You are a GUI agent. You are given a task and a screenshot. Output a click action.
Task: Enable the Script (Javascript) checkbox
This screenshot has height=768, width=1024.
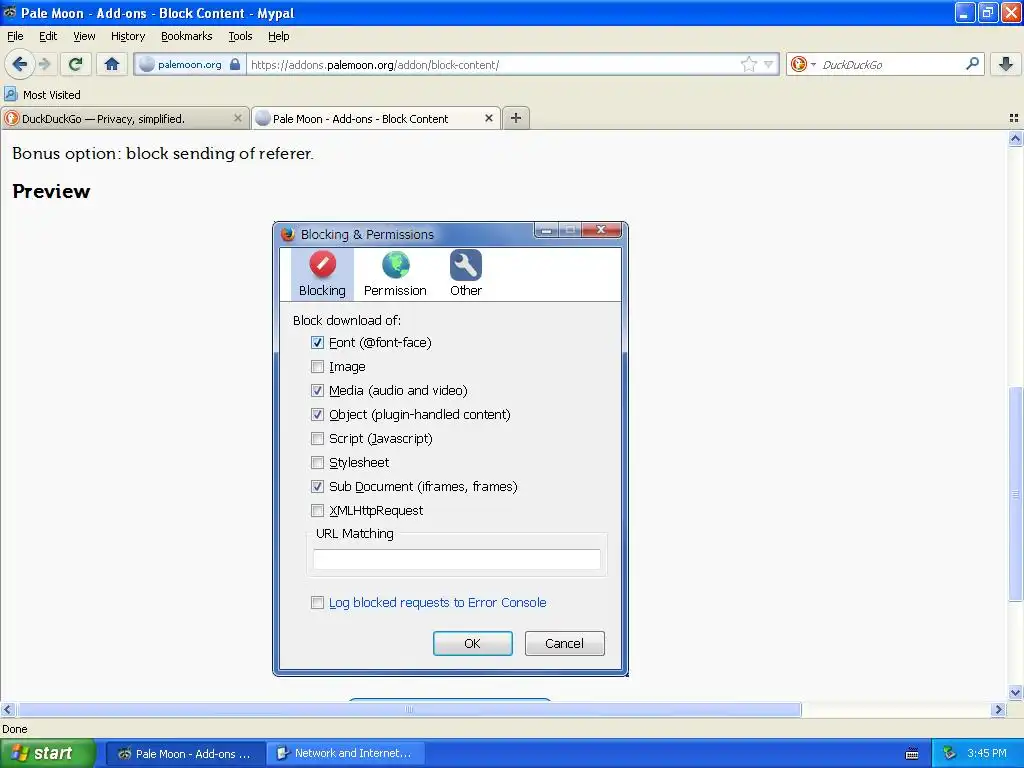[x=317, y=438]
